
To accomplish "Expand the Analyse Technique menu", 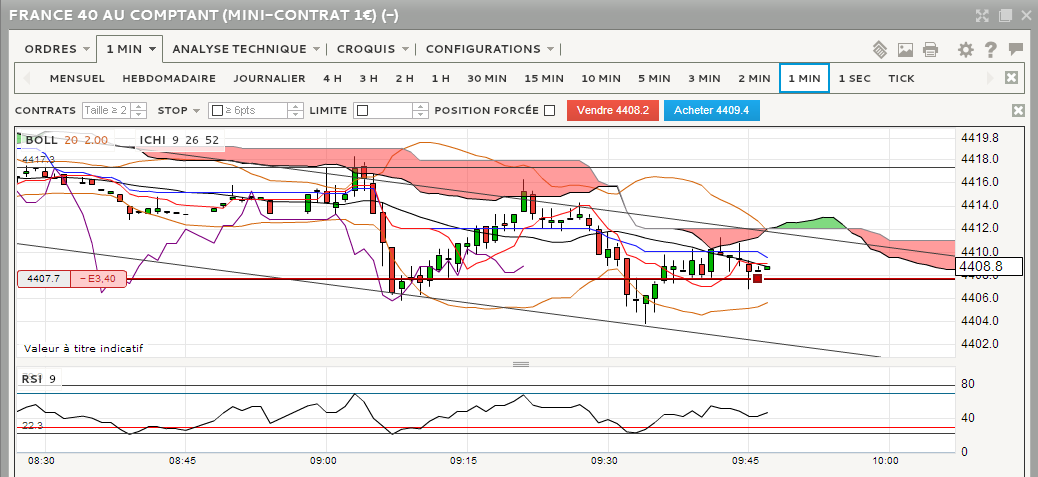I will click(245, 49).
